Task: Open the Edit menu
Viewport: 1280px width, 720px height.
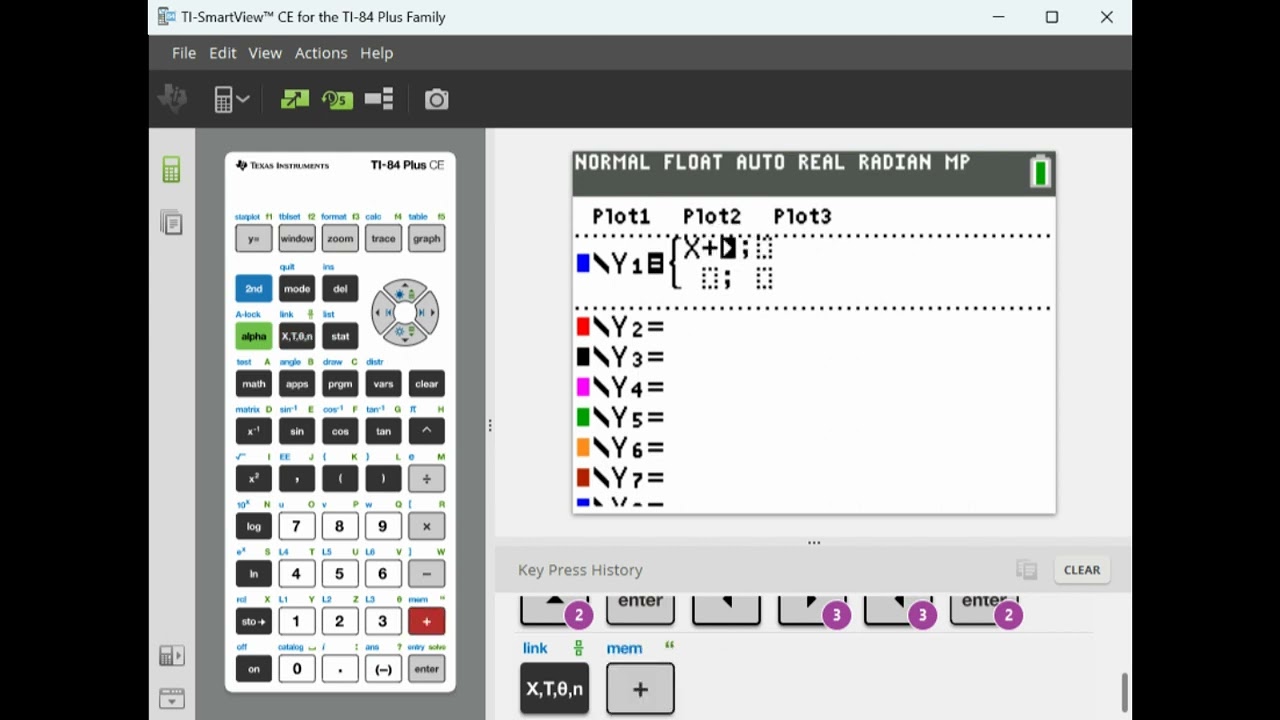Action: pos(222,53)
